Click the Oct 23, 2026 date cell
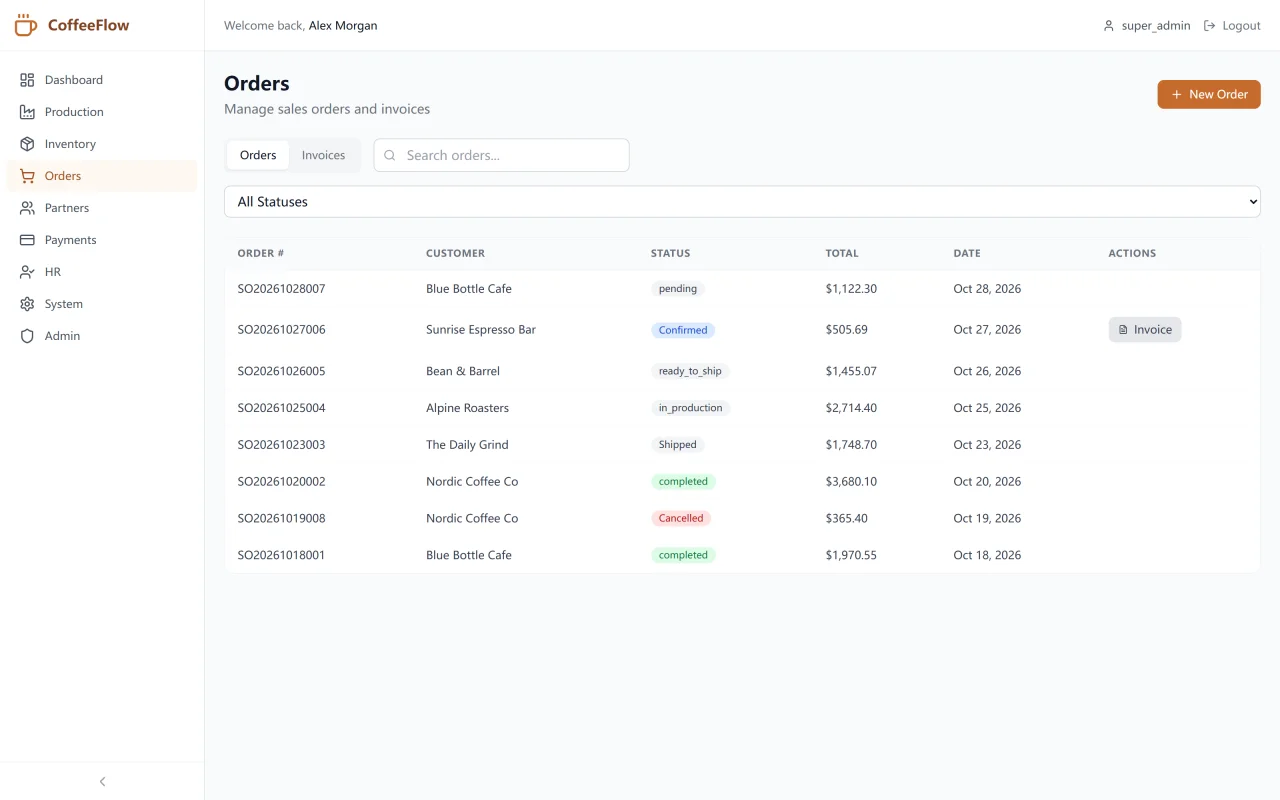The height and width of the screenshot is (800, 1280). [987, 445]
